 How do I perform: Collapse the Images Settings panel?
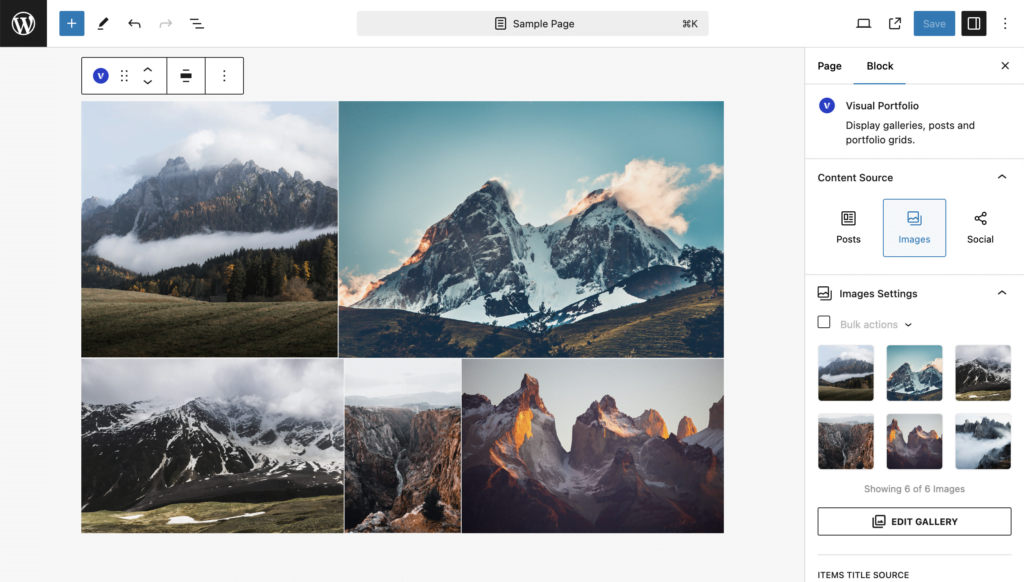1002,293
